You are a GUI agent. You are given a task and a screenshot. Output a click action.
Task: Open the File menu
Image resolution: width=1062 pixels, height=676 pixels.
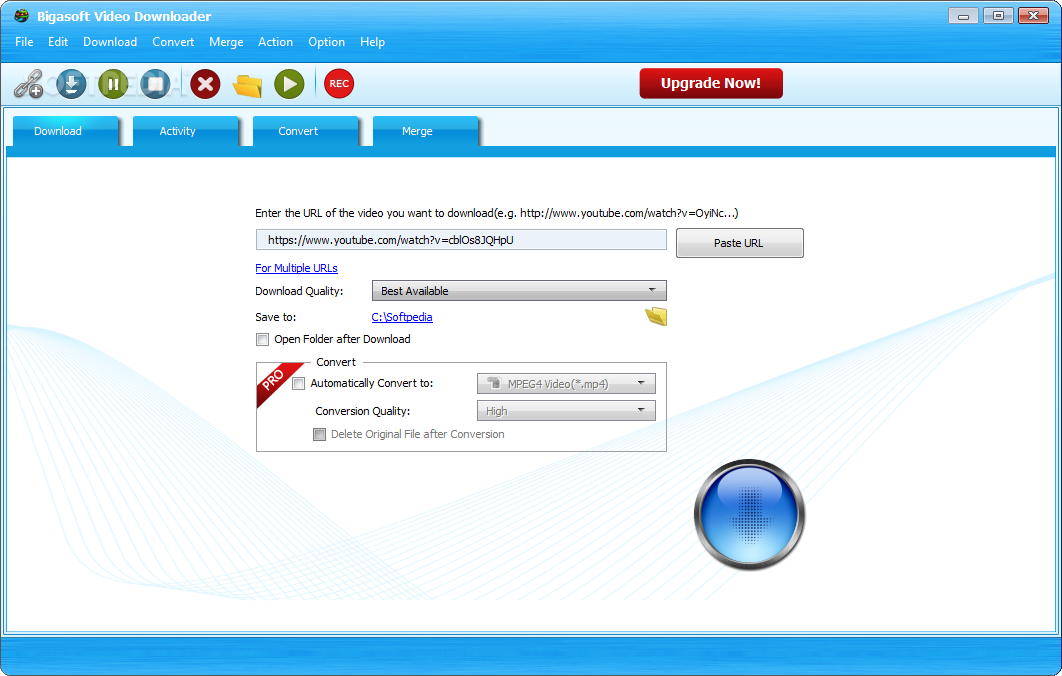pyautogui.click(x=24, y=42)
